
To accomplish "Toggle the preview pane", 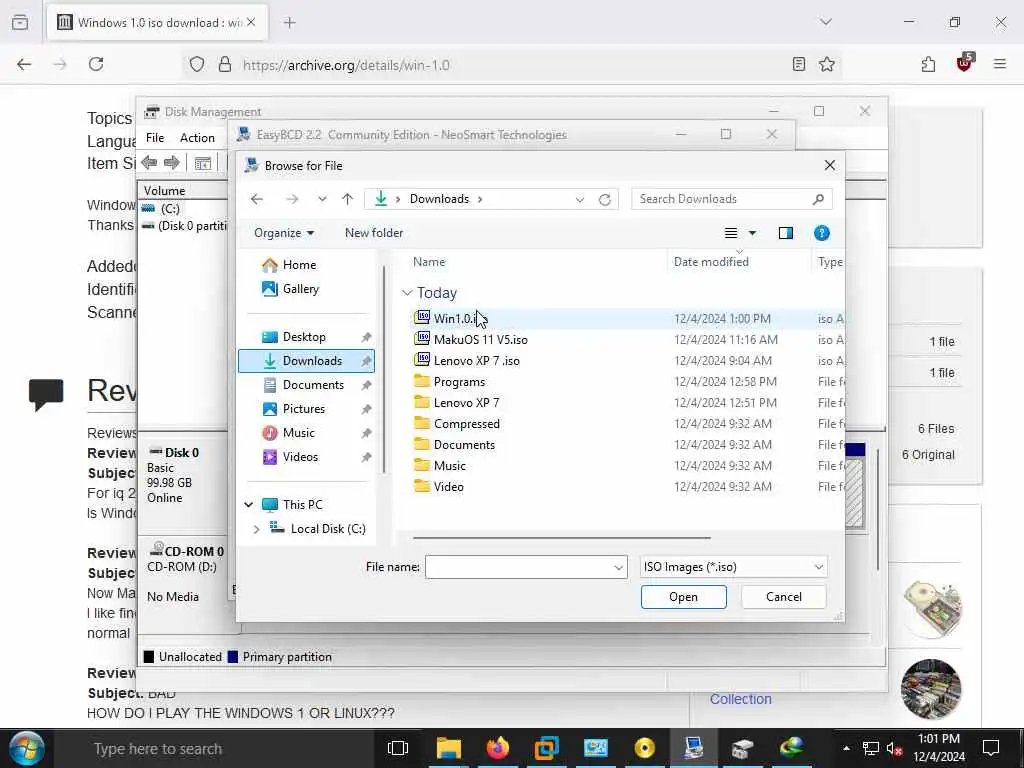I will 786,233.
